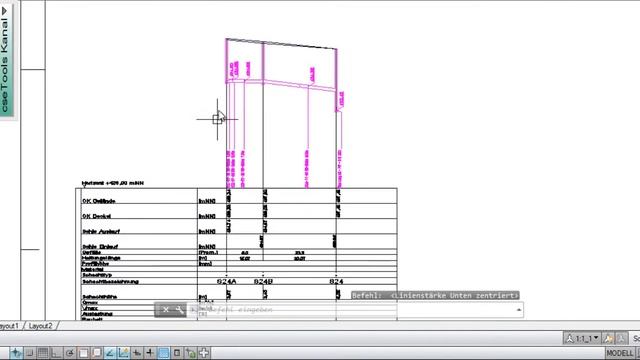This screenshot has width=640, height=360.
Task: Click the Selection Cycling icon
Action: click(191, 353)
